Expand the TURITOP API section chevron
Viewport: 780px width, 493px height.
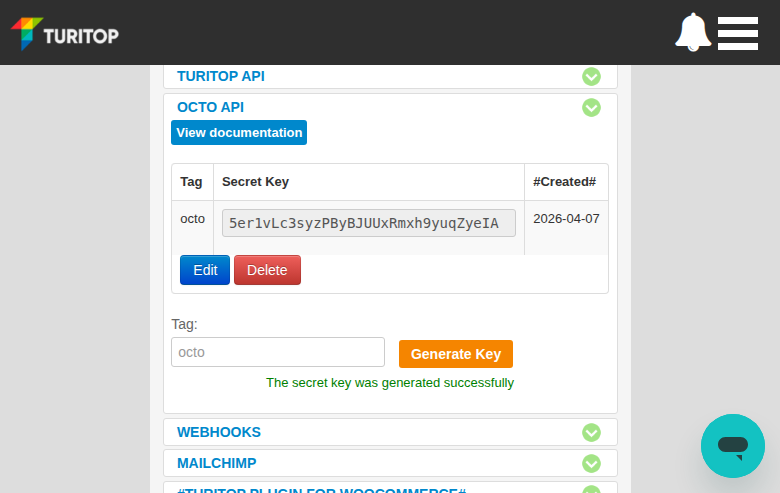click(x=591, y=77)
